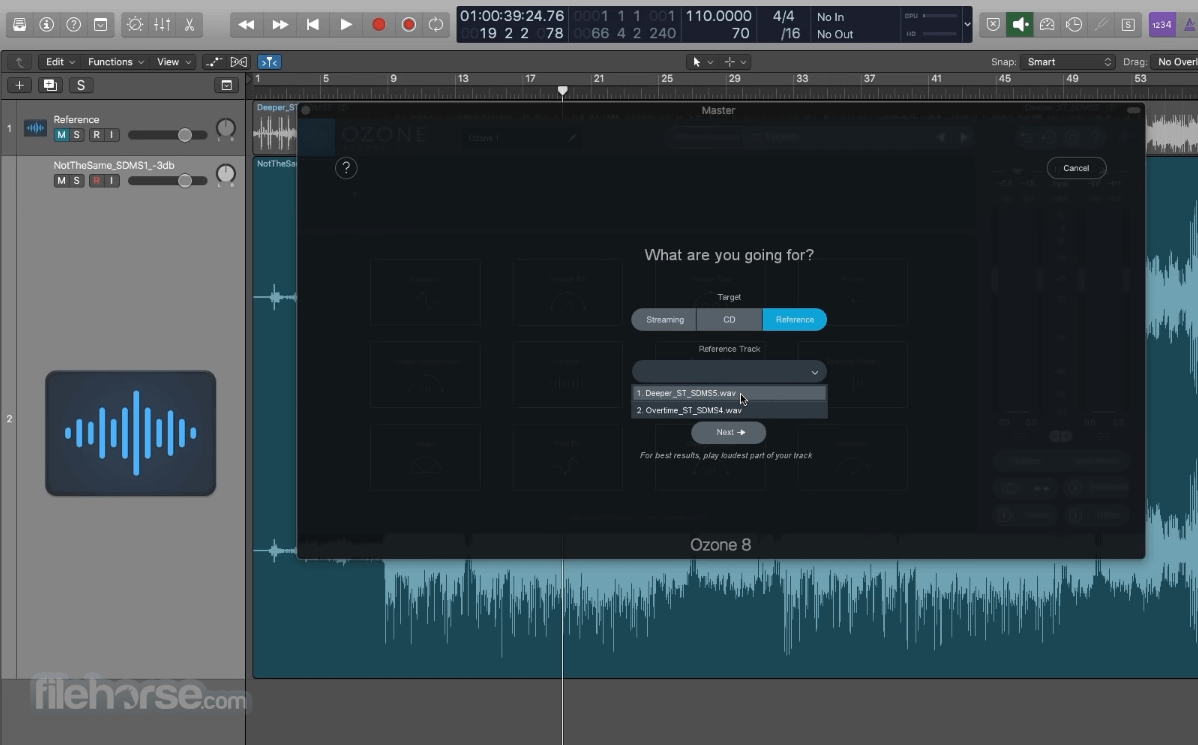Select Reference target
Image resolution: width=1198 pixels, height=745 pixels.
tap(795, 319)
